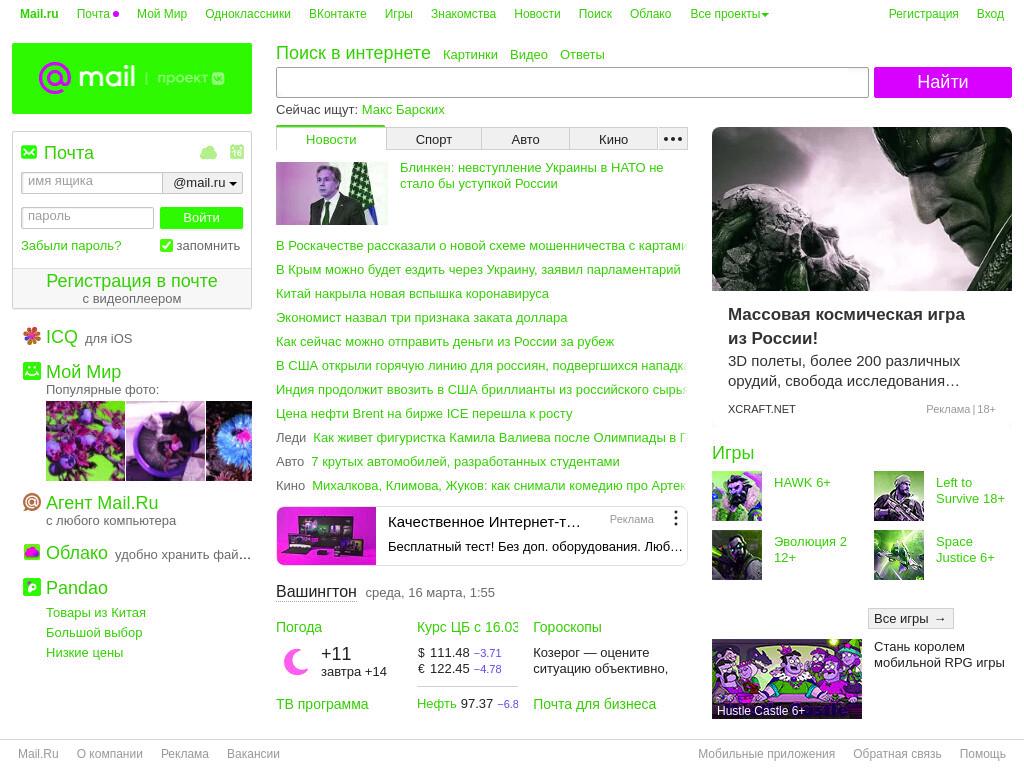The width and height of the screenshot is (1024, 768).
Task: Click the Мой Мир smiley icon
Action: point(31,371)
